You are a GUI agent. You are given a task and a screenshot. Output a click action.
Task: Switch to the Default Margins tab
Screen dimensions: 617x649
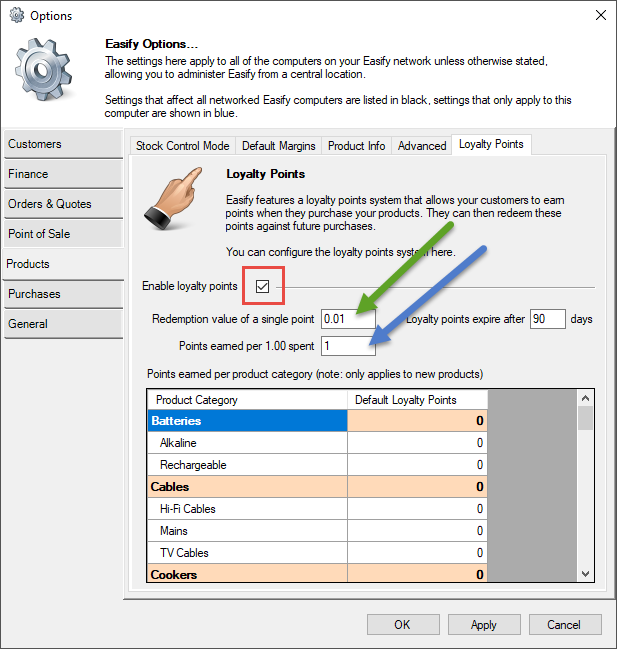pyautogui.click(x=278, y=146)
